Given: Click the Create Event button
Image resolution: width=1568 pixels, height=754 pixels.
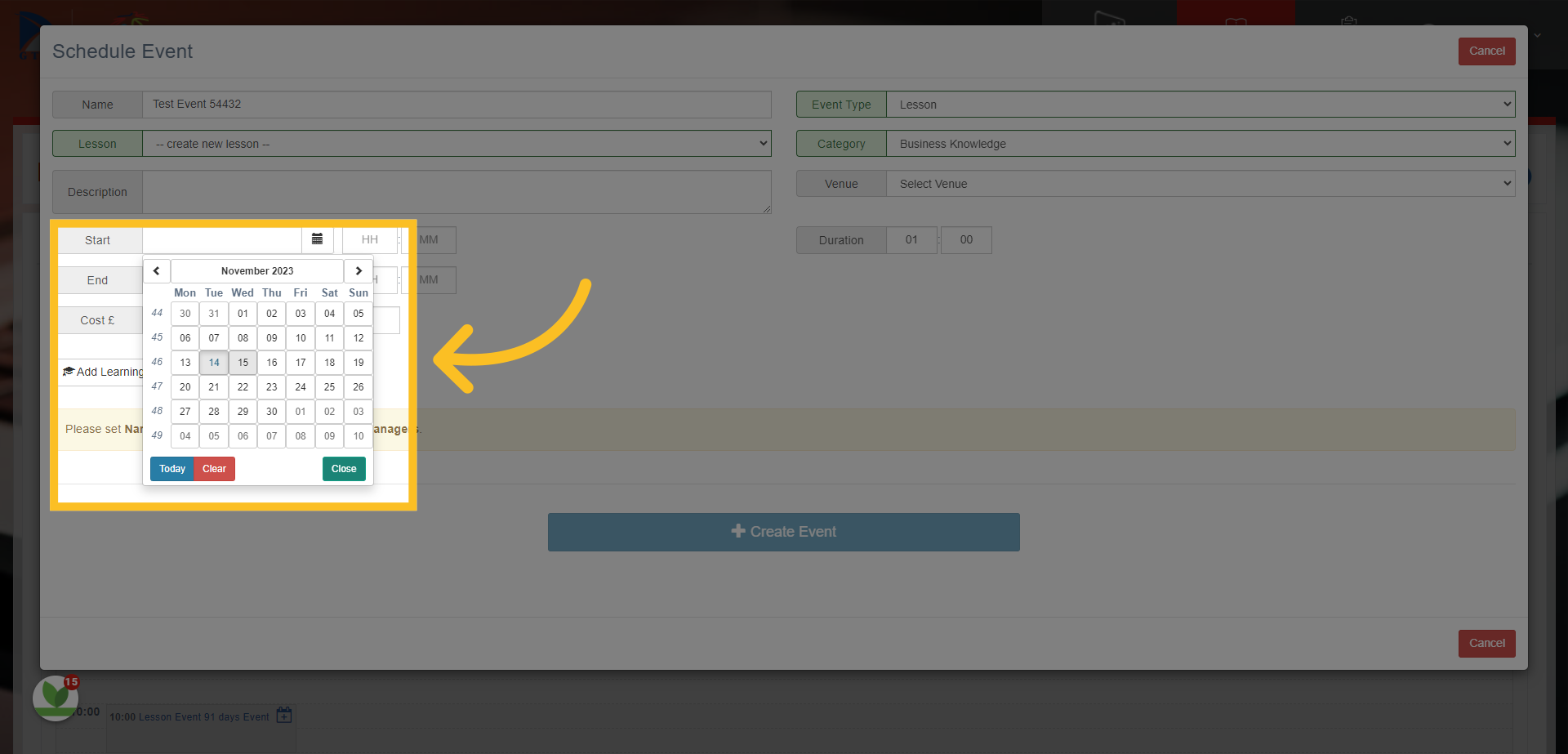Looking at the screenshot, I should click(x=784, y=532).
